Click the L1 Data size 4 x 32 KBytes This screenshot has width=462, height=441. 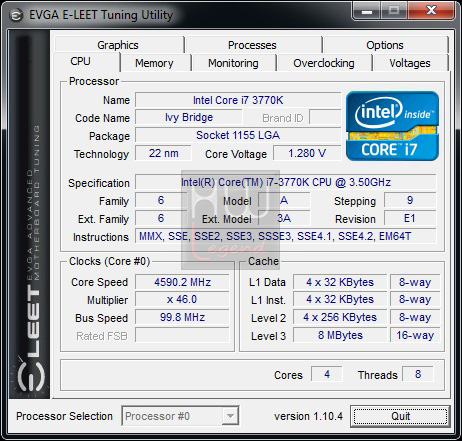pos(340,282)
